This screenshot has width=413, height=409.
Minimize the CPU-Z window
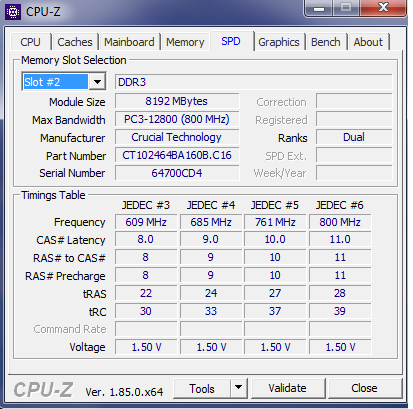point(319,8)
